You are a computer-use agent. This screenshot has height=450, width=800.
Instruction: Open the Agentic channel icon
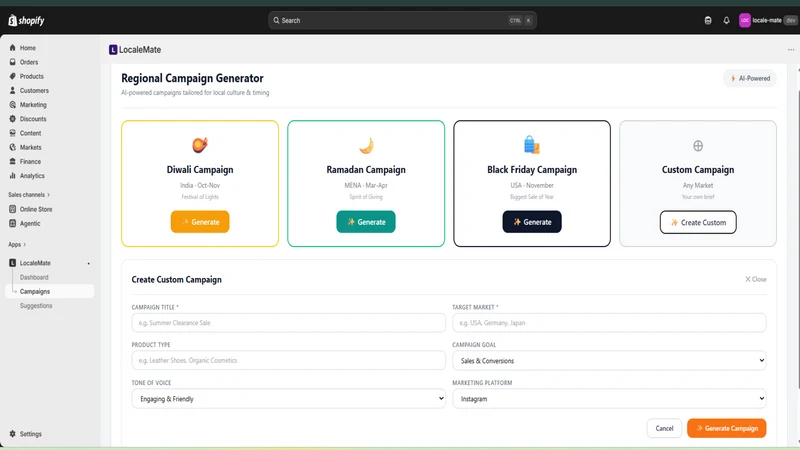click(13, 223)
